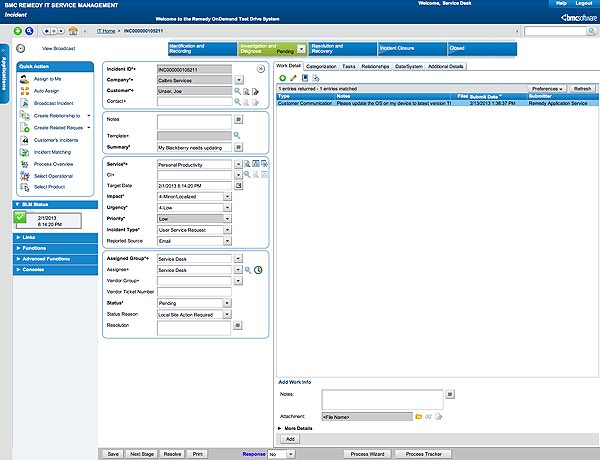Click into the Add Work Info Notes field

point(382,400)
